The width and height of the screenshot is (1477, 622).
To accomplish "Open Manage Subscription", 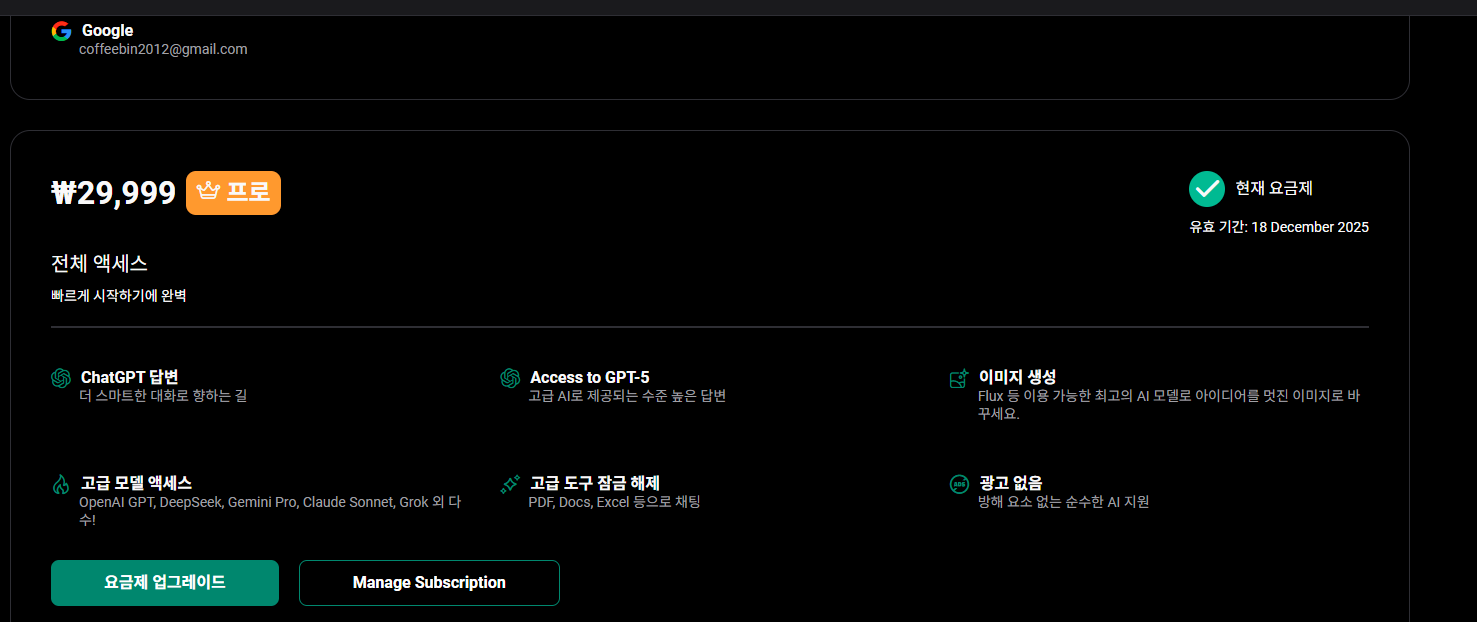I will click(x=429, y=583).
